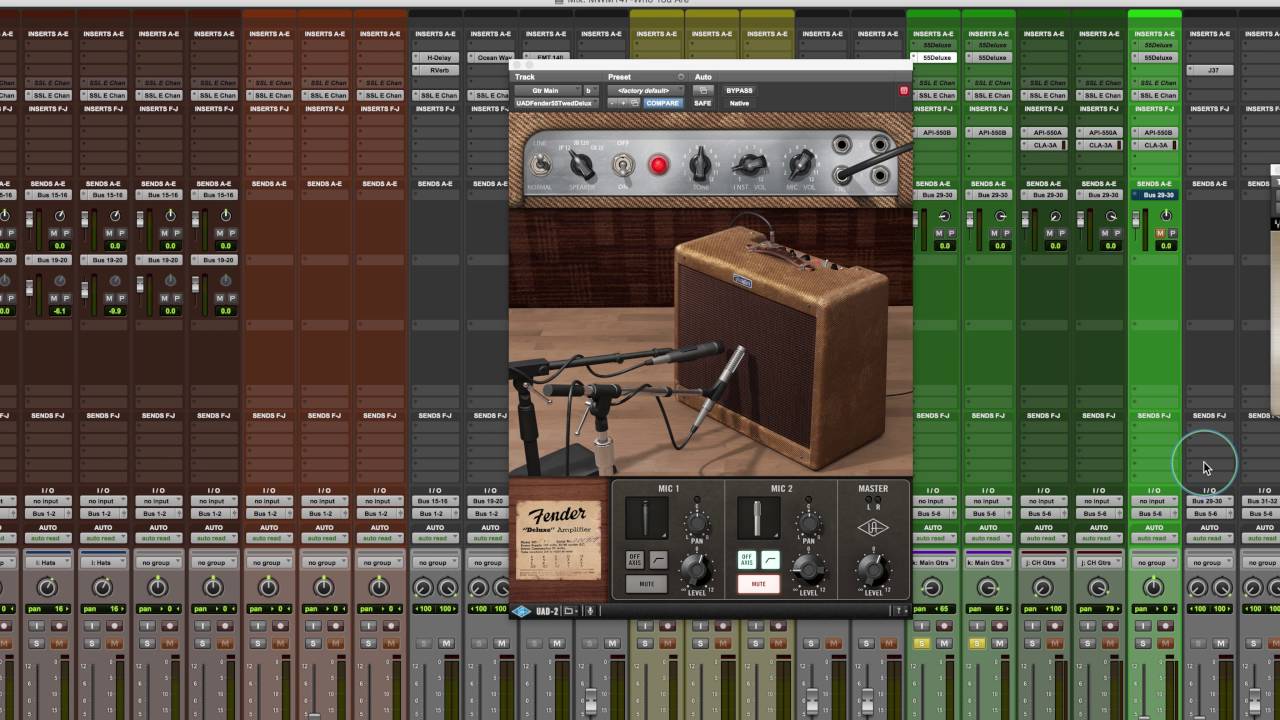The width and height of the screenshot is (1280, 720).
Task: Toggle automation SAFE button
Action: coord(703,103)
